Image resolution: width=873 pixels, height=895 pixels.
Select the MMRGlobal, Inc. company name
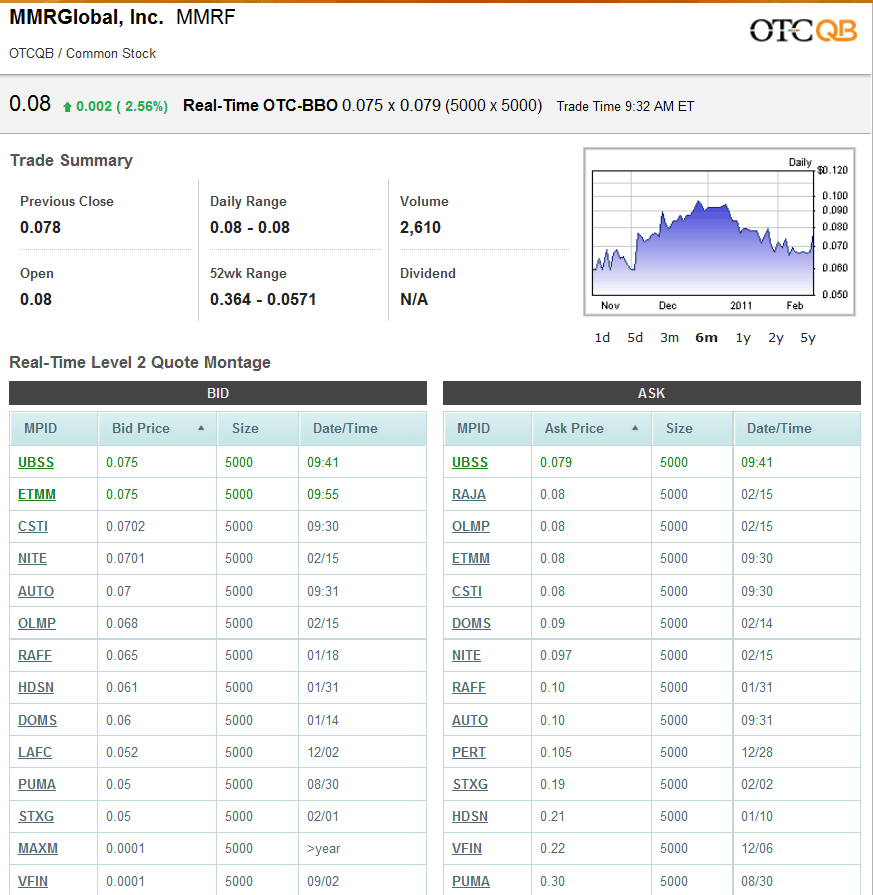[x=83, y=17]
